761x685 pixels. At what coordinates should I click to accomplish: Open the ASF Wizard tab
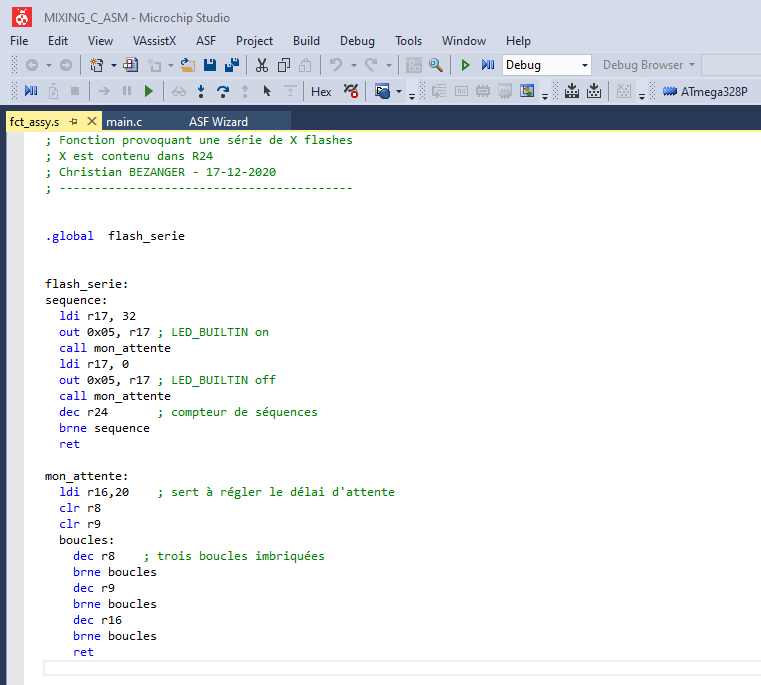(x=218, y=122)
